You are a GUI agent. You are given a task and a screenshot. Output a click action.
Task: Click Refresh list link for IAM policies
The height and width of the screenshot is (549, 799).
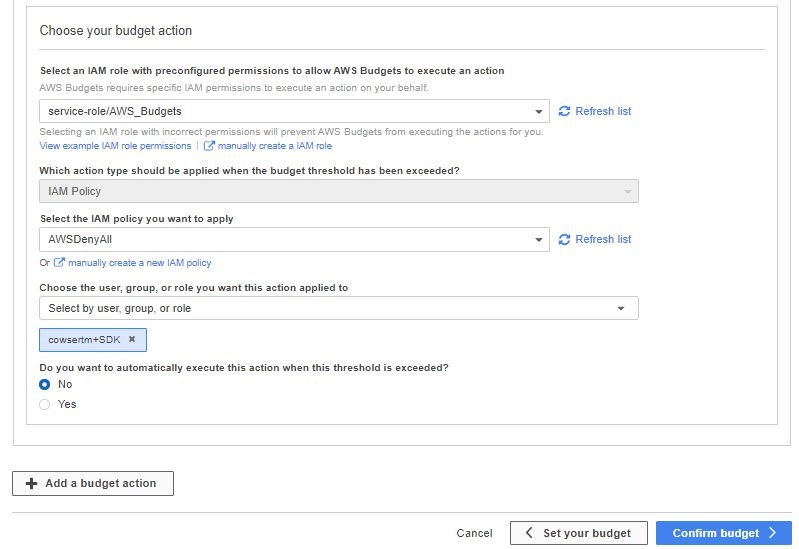tap(603, 240)
